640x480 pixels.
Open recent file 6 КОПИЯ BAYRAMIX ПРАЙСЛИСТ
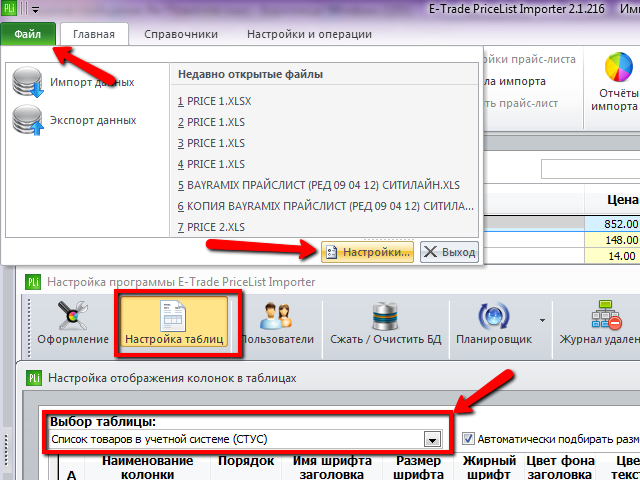(325, 206)
